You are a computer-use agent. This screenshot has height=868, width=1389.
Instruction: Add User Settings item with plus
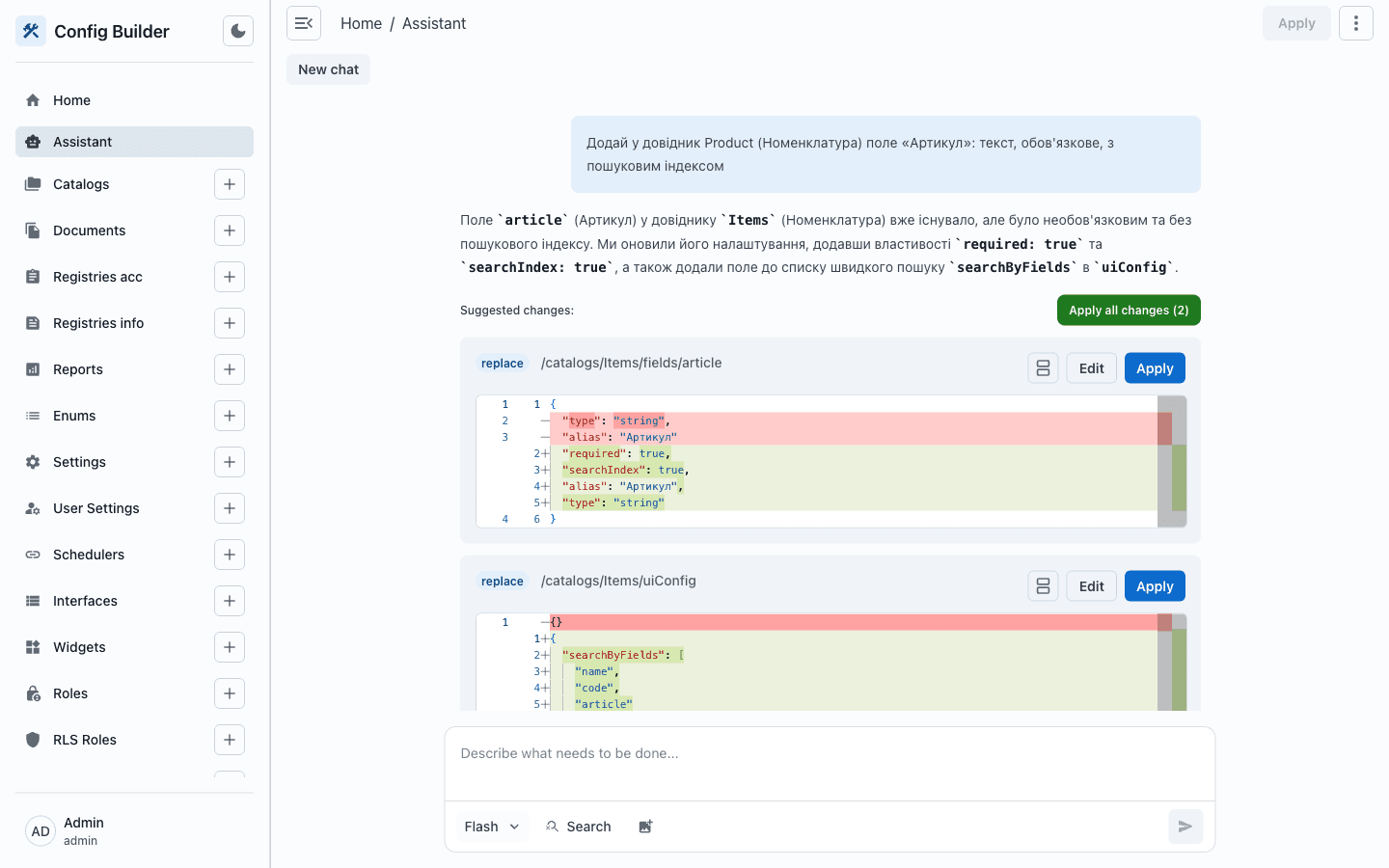(230, 508)
